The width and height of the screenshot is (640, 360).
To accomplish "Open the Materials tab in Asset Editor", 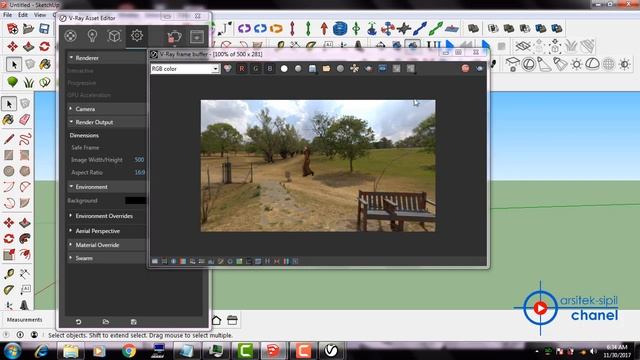I will 71,36.
